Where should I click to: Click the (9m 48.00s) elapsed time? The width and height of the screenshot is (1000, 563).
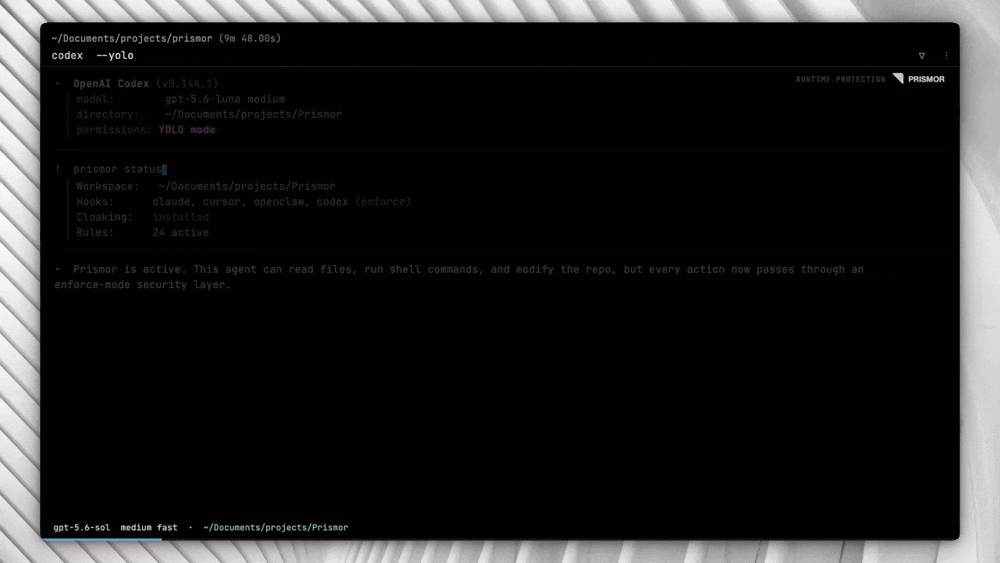click(x=250, y=38)
